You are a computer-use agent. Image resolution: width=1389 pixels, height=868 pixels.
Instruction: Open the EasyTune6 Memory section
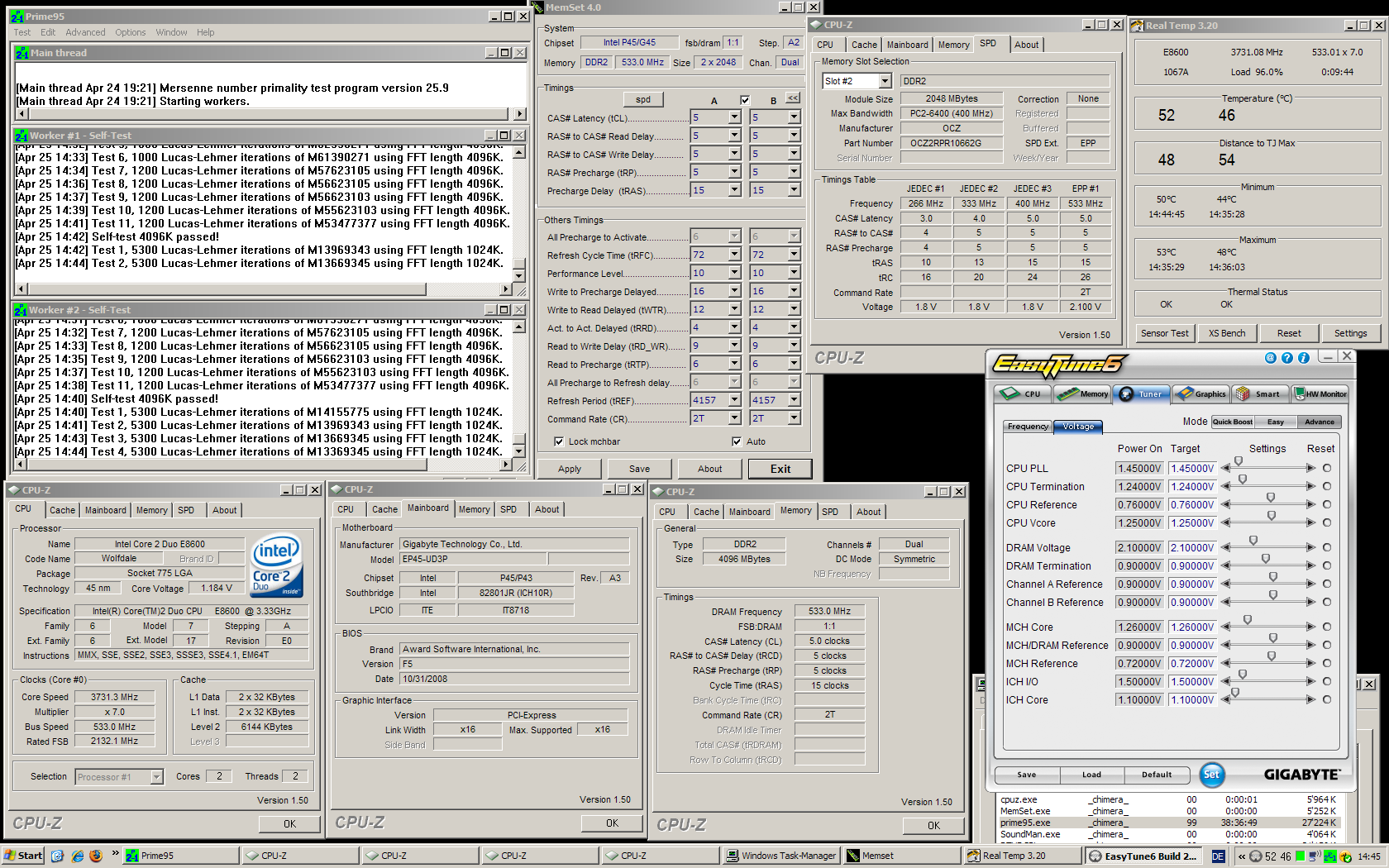click(1082, 393)
